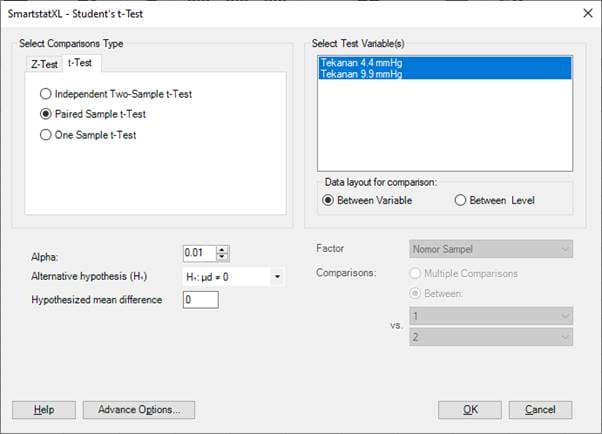Select Independent Two-Sample t-Test option
The image size is (602, 434).
pos(46,94)
